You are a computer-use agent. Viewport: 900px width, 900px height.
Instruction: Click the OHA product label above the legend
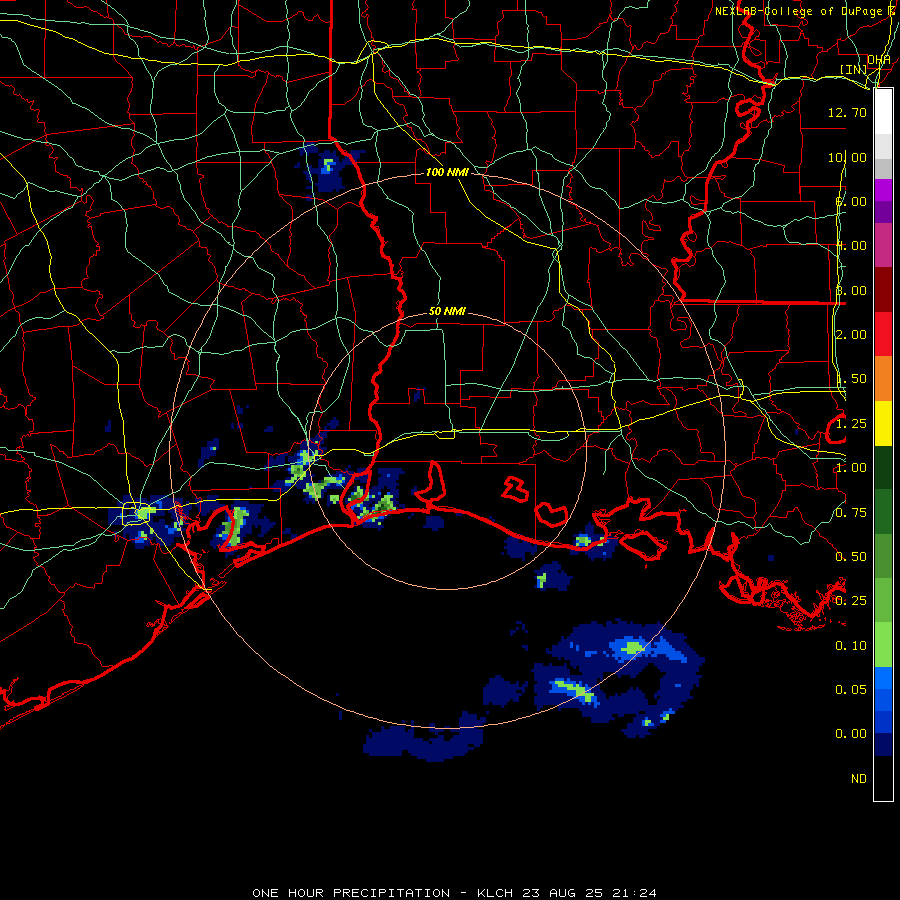(x=879, y=60)
